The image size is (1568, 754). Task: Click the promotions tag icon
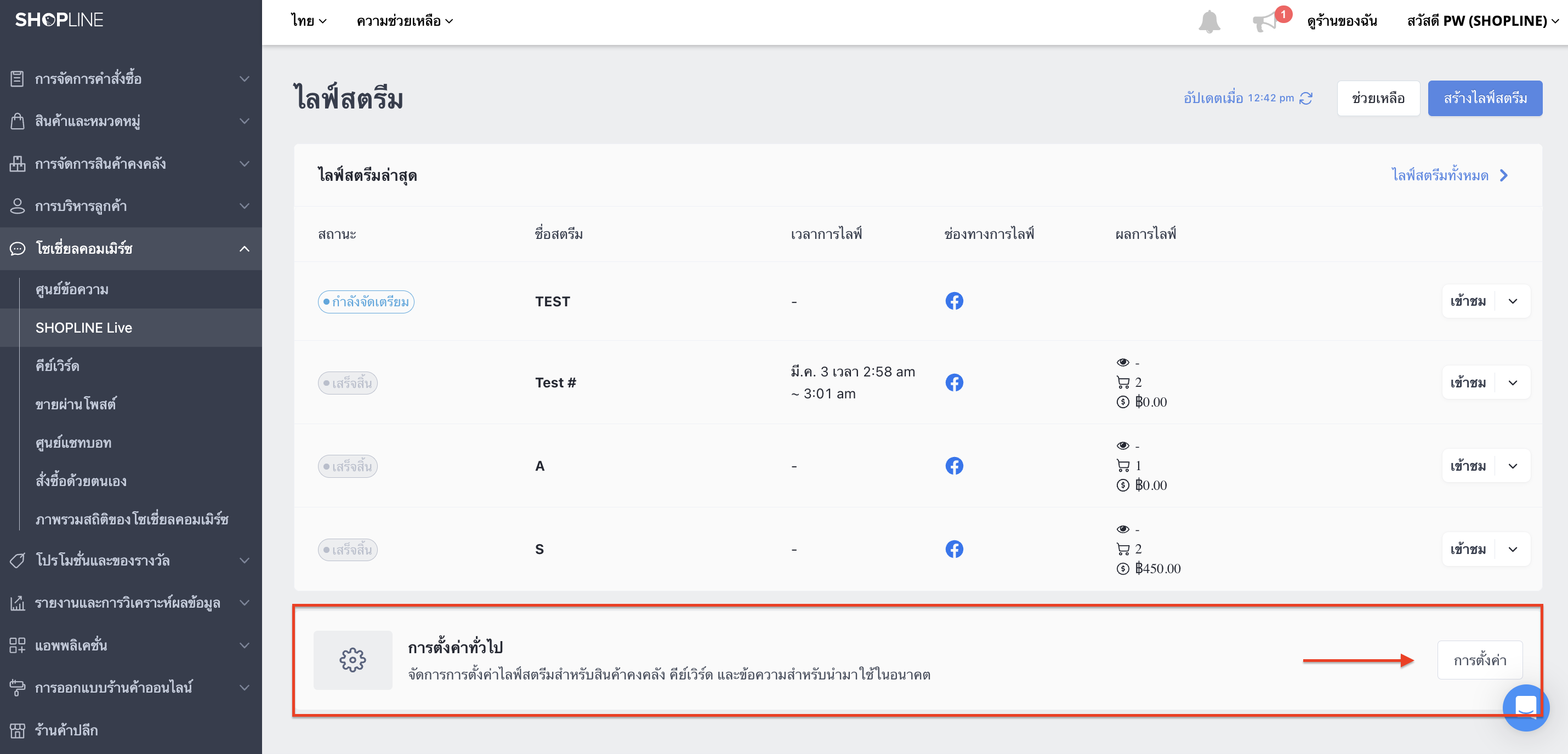[x=17, y=561]
